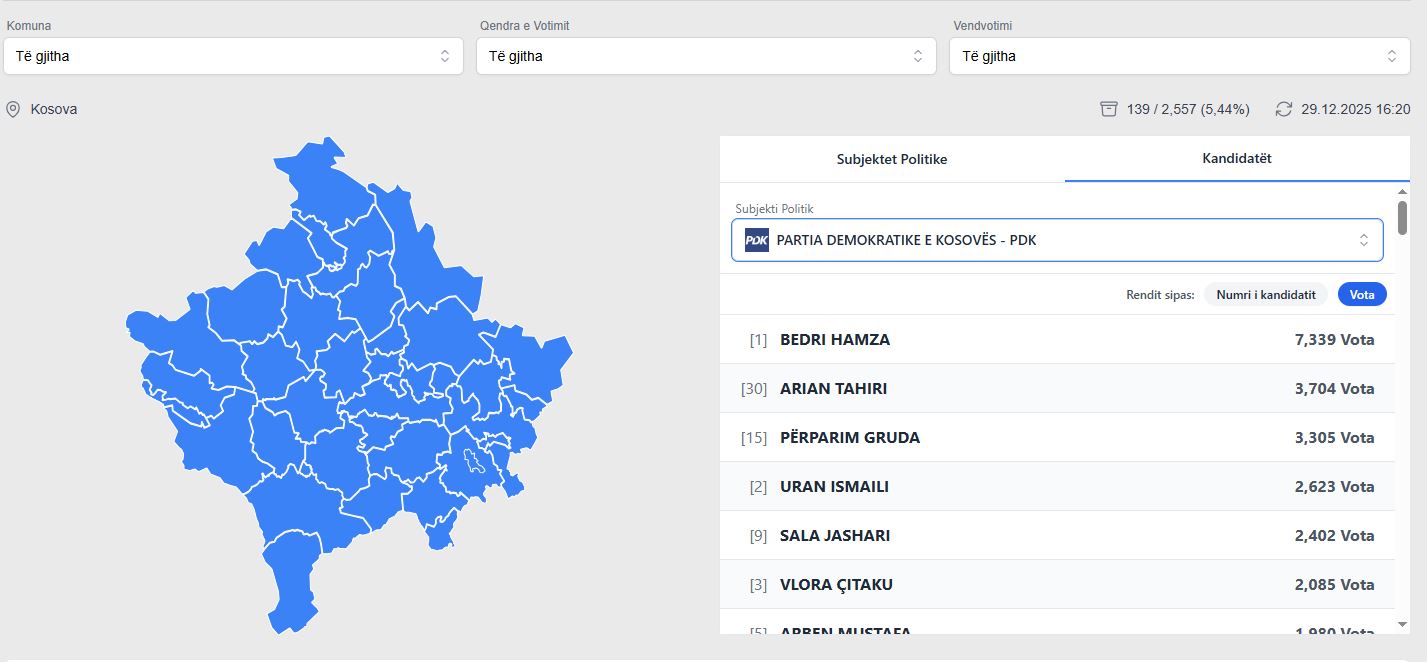Image resolution: width=1427 pixels, height=662 pixels.
Task: Open the Komuna dropdown
Action: 233,56
